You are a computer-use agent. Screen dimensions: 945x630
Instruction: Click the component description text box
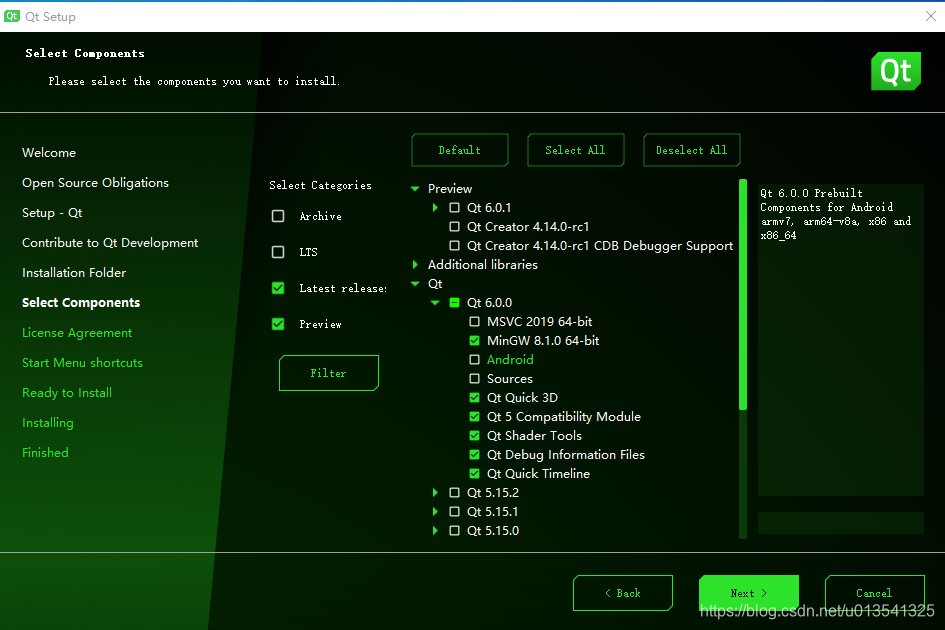coord(841,340)
